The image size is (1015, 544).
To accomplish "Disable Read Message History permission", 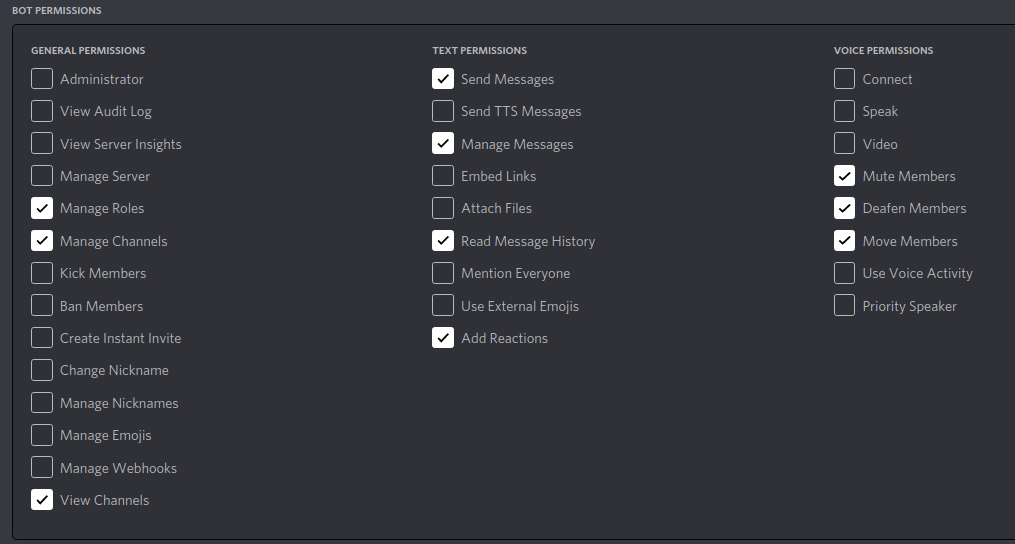I will [443, 241].
